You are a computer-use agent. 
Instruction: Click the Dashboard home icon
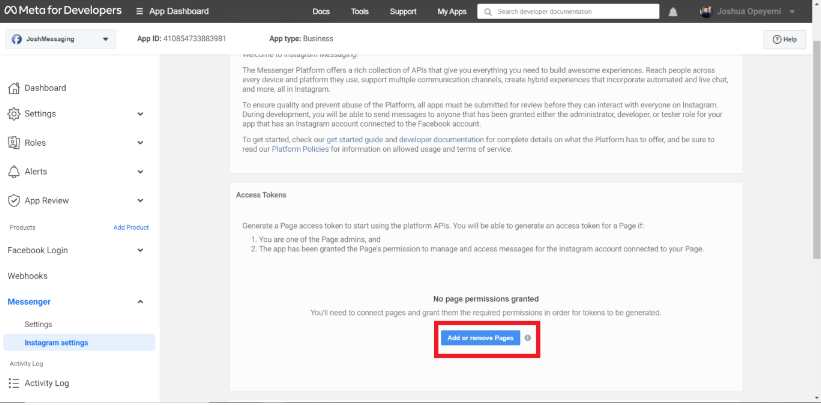14,88
